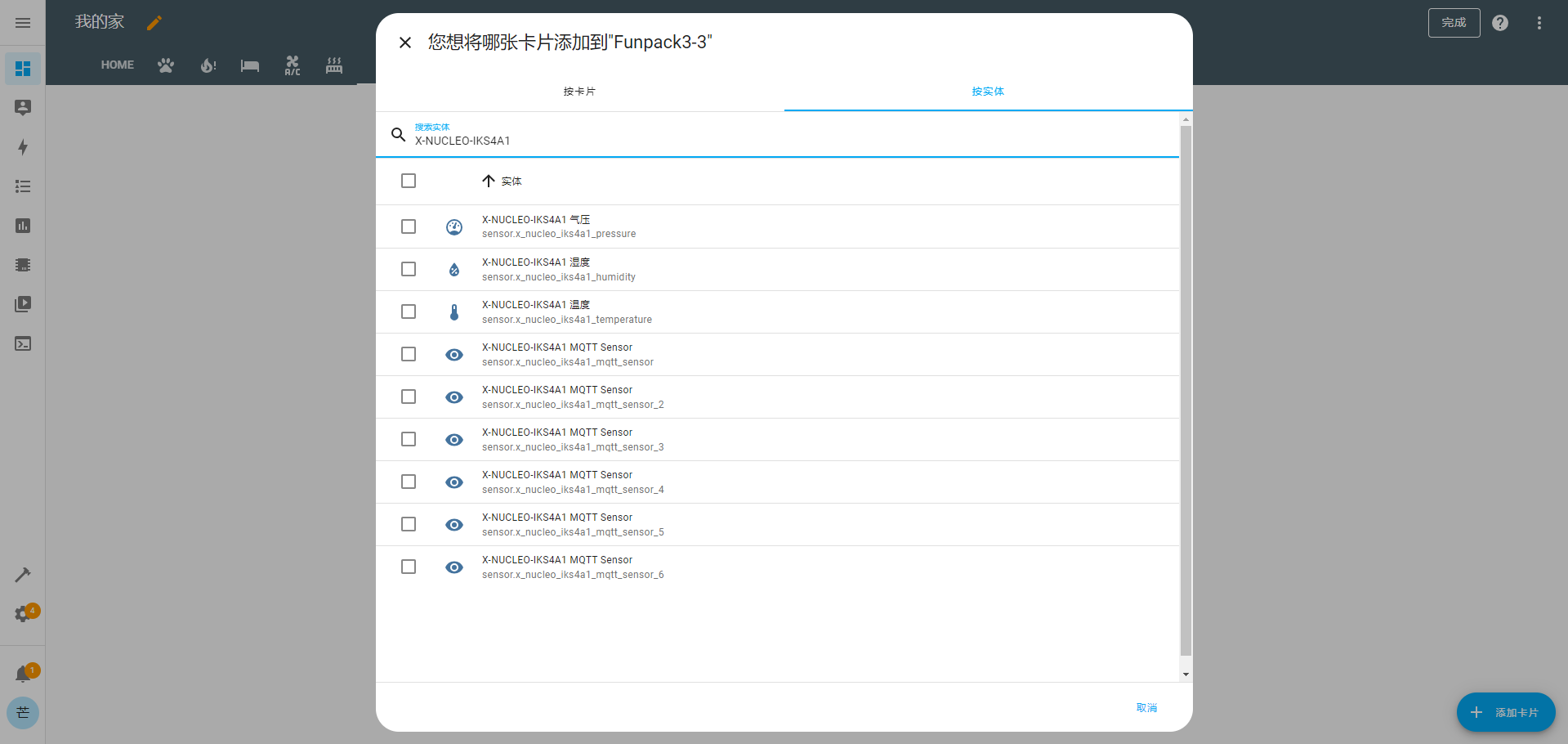
Task: Open the HOME dashboard tab
Action: tap(118, 65)
